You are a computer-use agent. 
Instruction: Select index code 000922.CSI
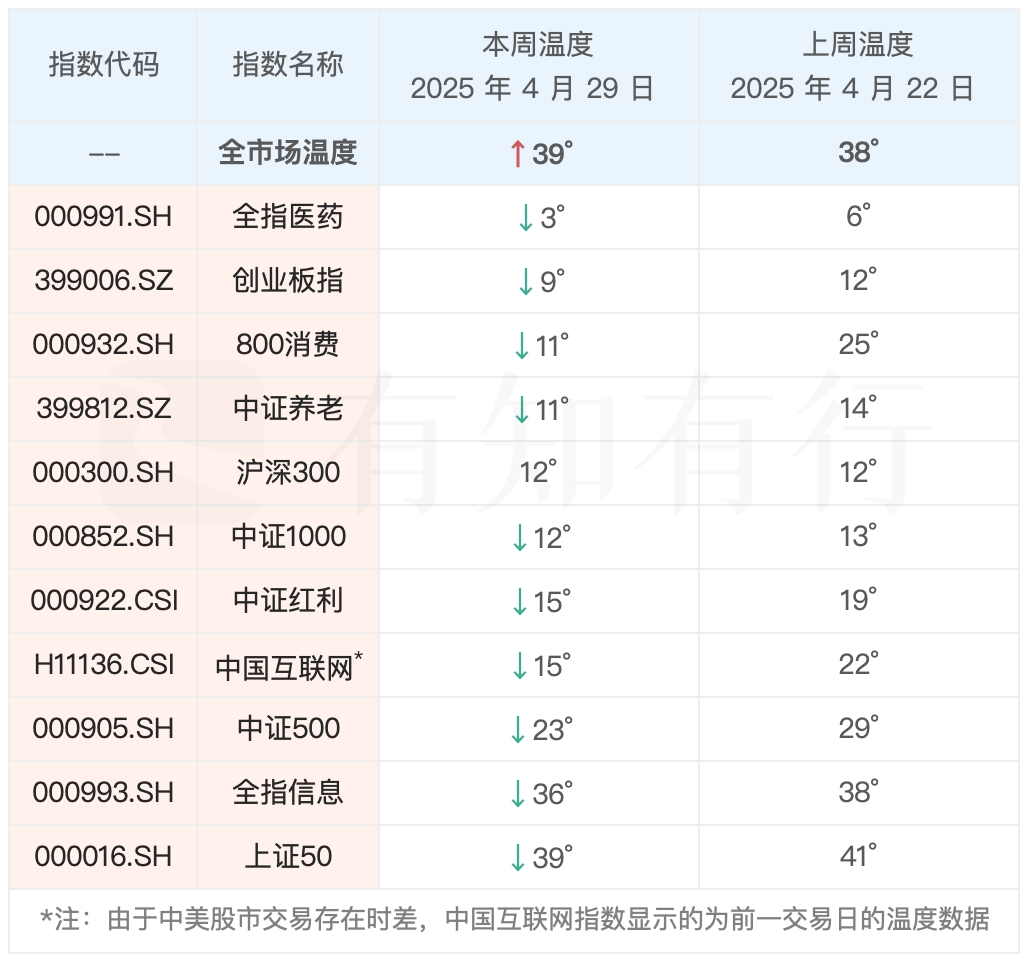(104, 601)
